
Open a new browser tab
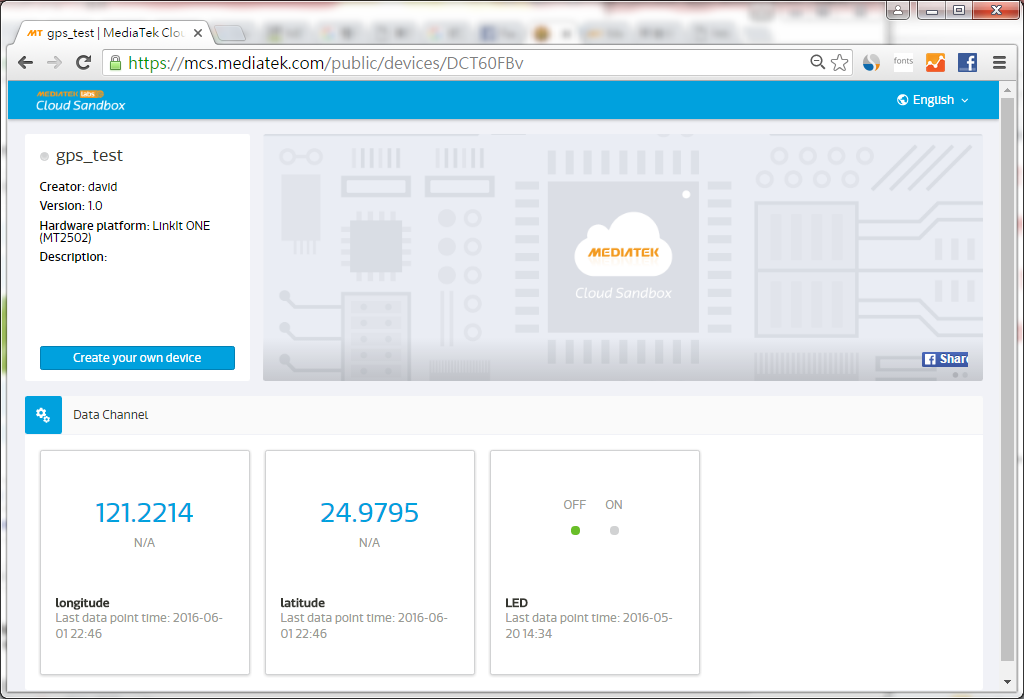pos(229,33)
